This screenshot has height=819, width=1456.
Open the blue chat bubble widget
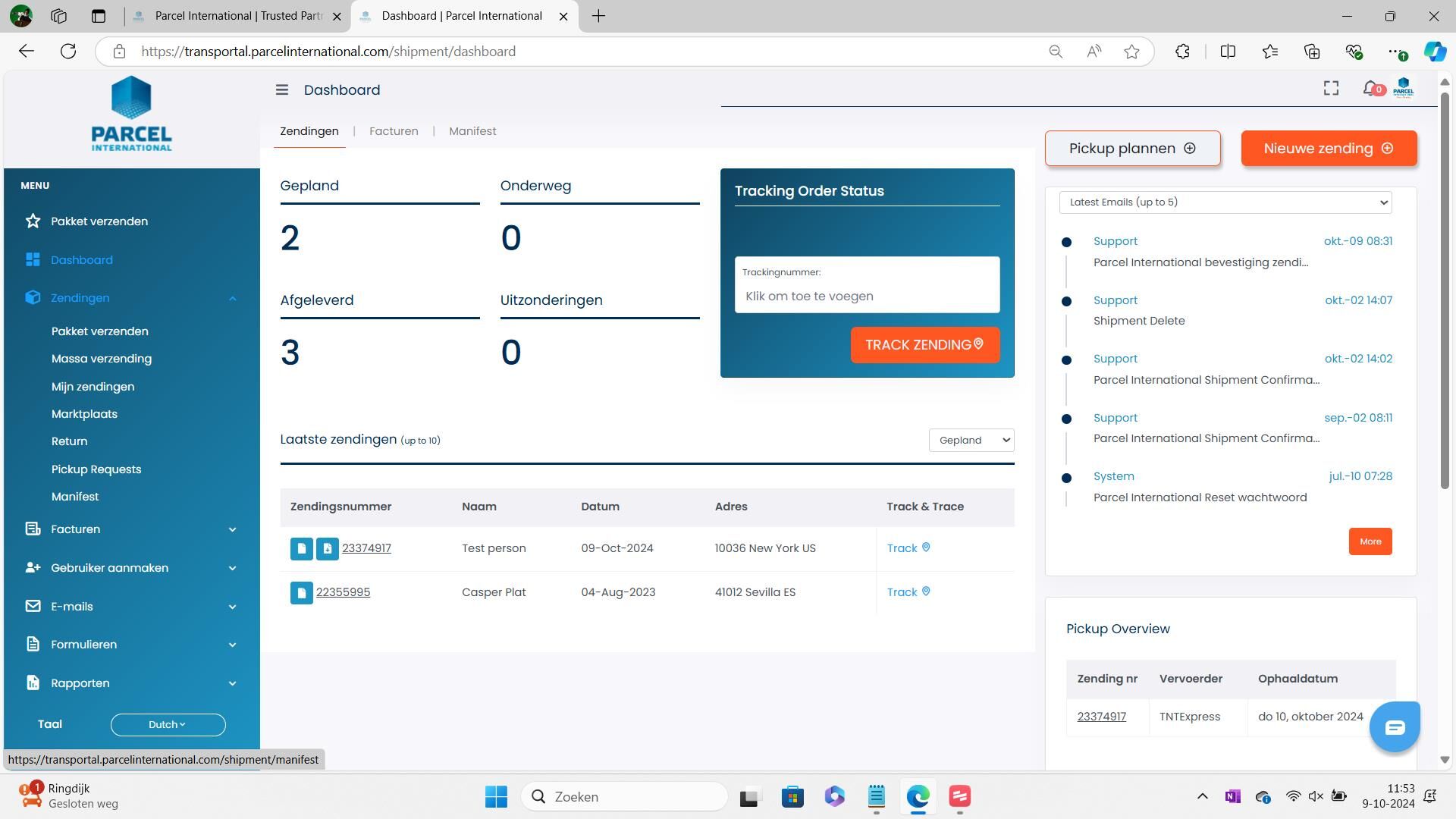point(1394,728)
